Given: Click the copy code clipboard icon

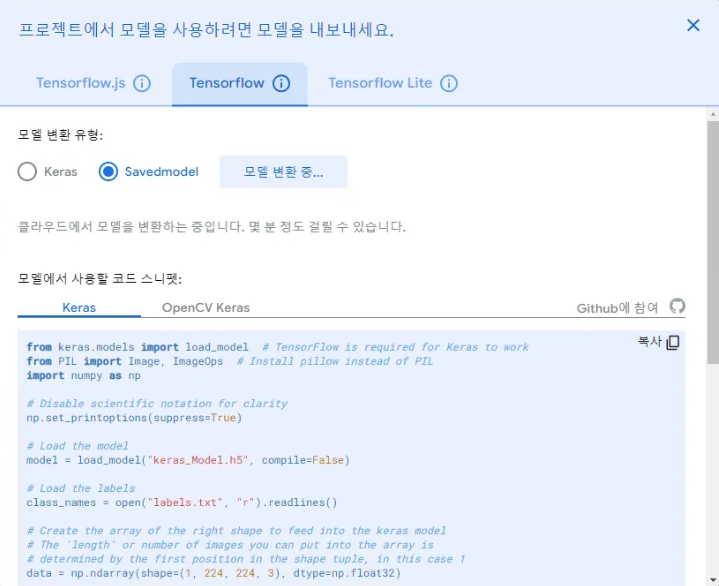Looking at the screenshot, I should click(x=673, y=342).
